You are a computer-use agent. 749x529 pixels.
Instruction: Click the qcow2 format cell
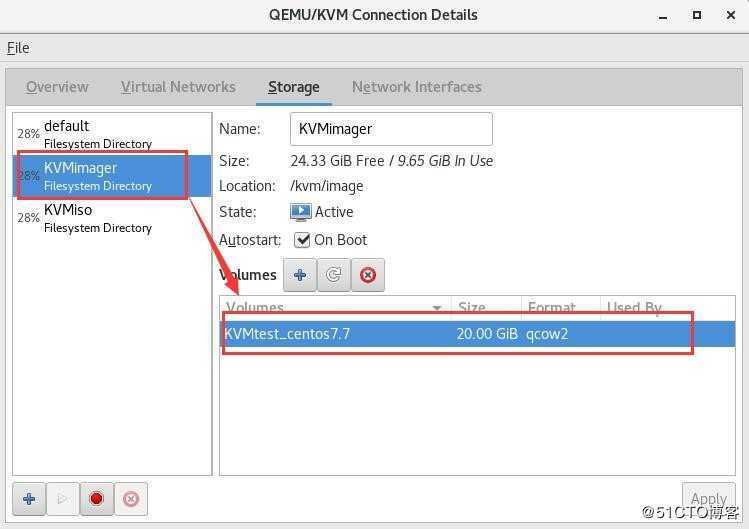547,334
